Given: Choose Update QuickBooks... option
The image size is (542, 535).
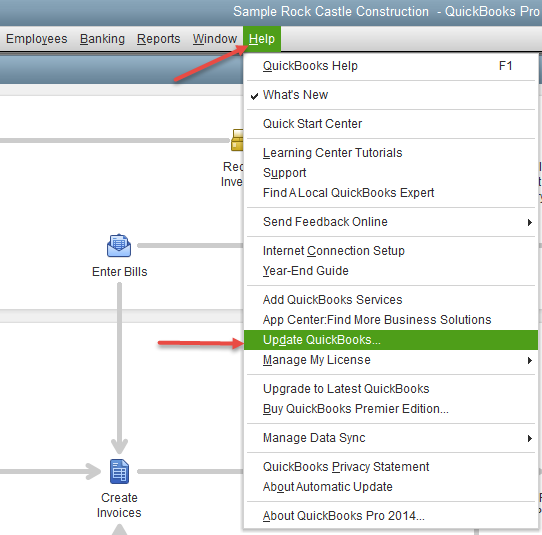Looking at the screenshot, I should 391,340.
